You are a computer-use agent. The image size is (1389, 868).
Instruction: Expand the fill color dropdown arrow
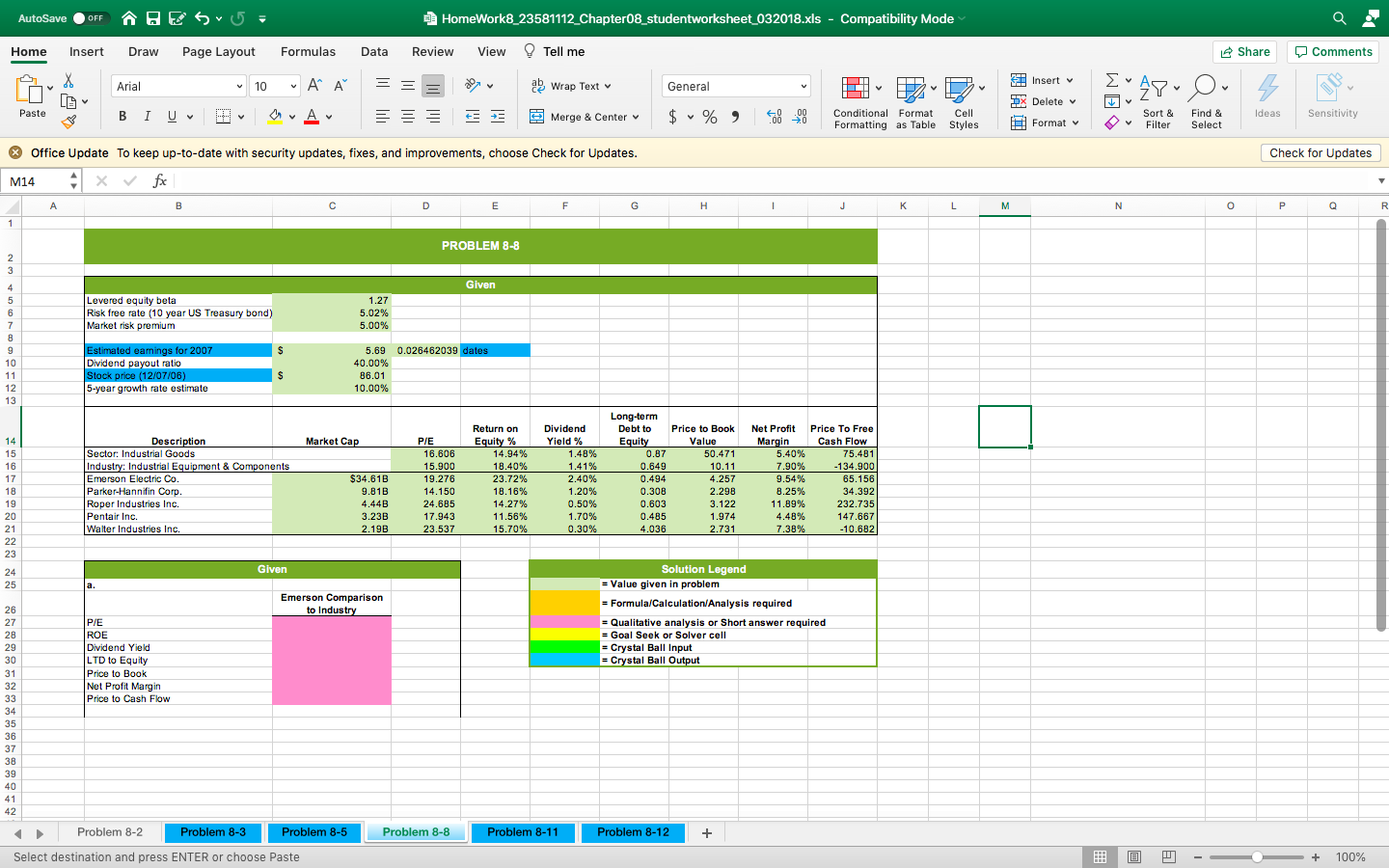coord(292,117)
